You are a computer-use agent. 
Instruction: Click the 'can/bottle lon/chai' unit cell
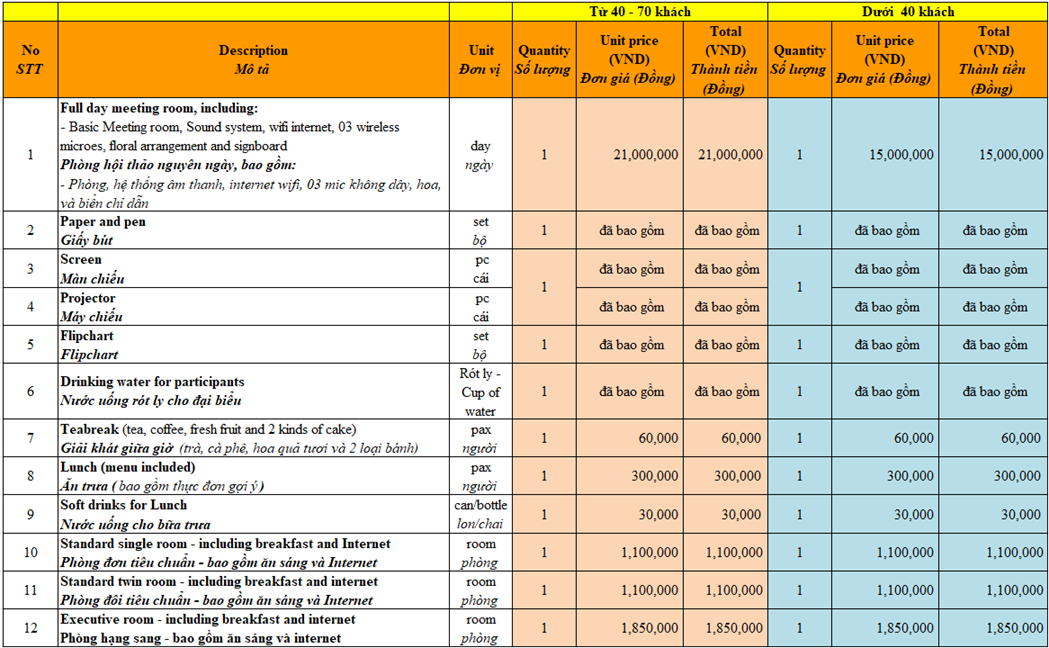pos(481,514)
